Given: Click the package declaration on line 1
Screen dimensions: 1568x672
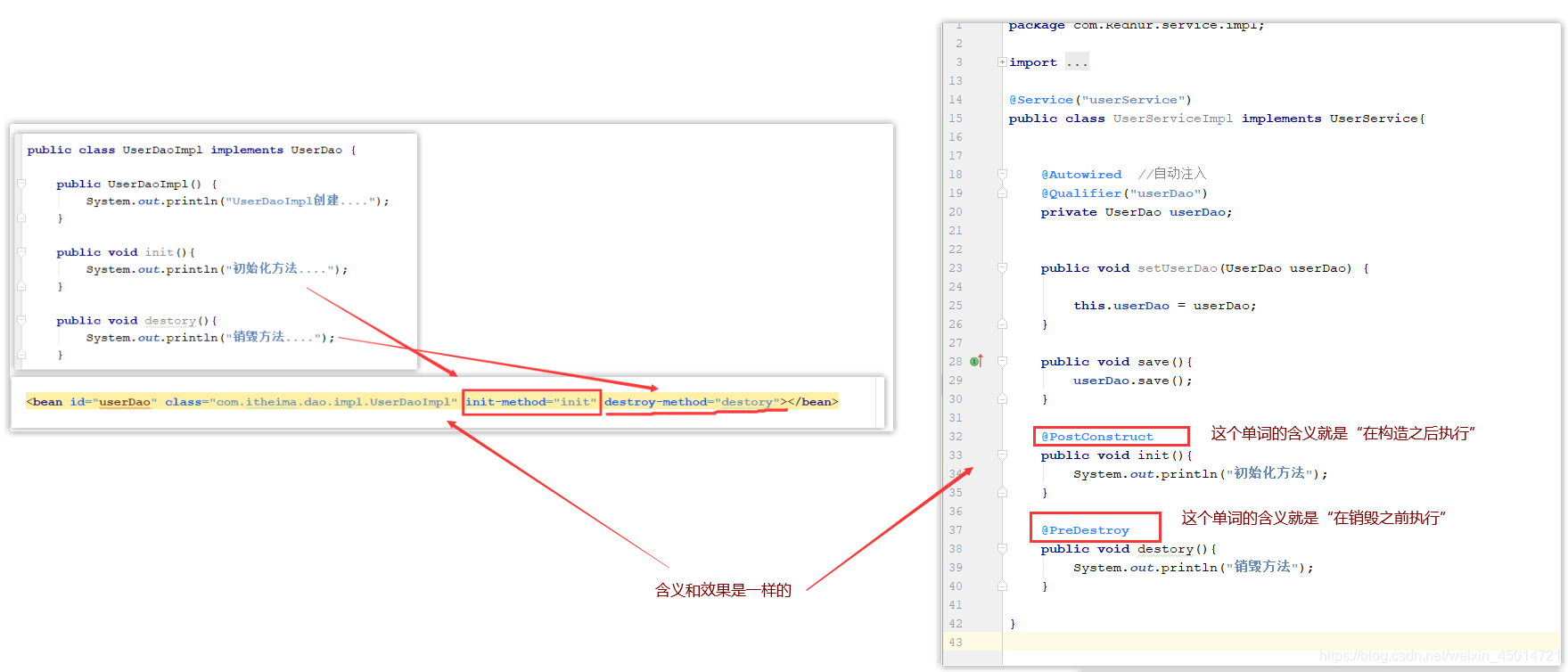Looking at the screenshot, I should [x=1137, y=25].
